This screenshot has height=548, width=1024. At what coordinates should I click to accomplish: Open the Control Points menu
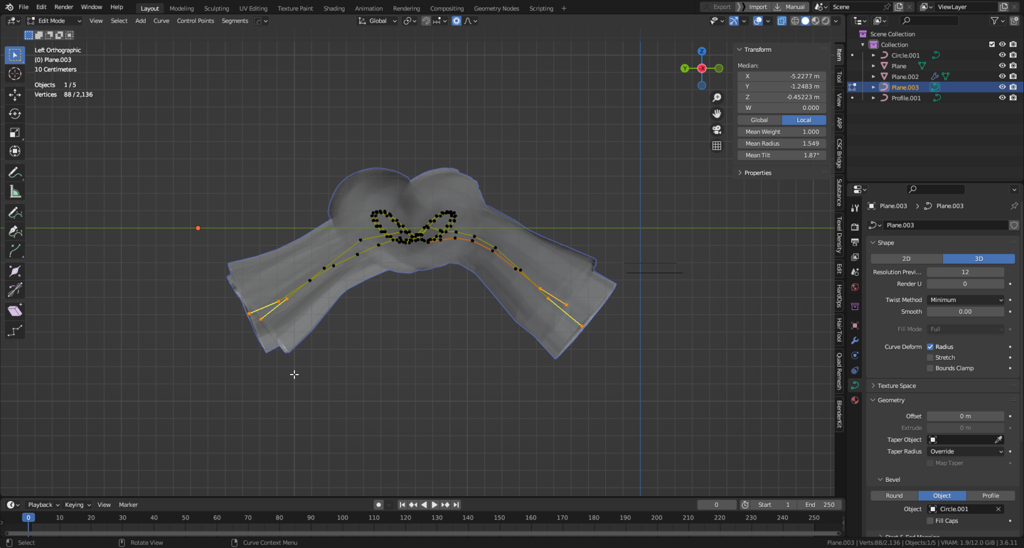tap(195, 21)
